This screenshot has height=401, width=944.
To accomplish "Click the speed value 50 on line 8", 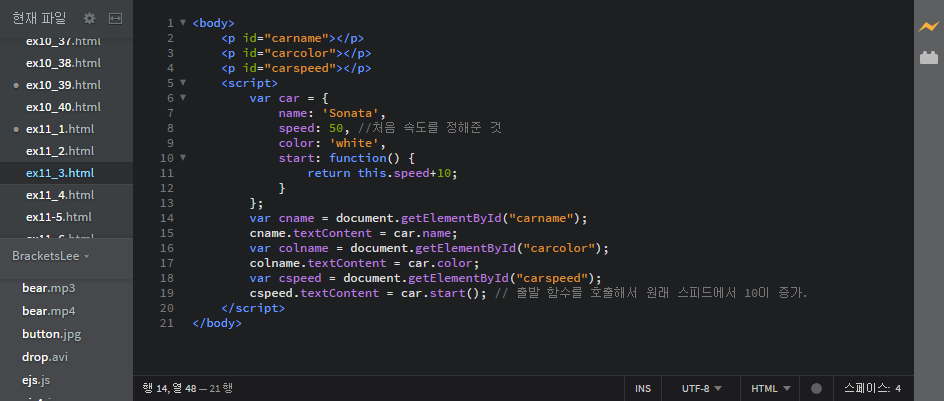I will [x=335, y=128].
